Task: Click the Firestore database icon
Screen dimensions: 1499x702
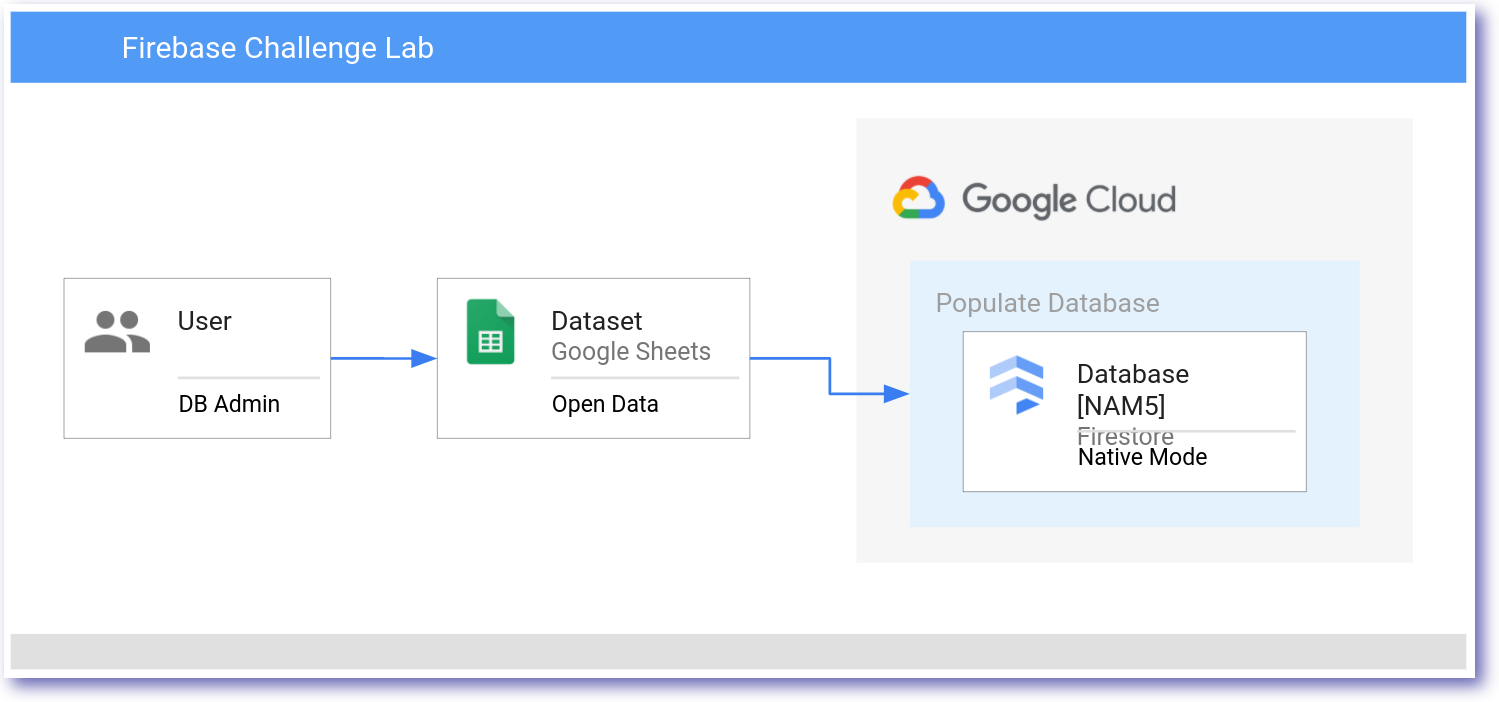Action: 1016,385
